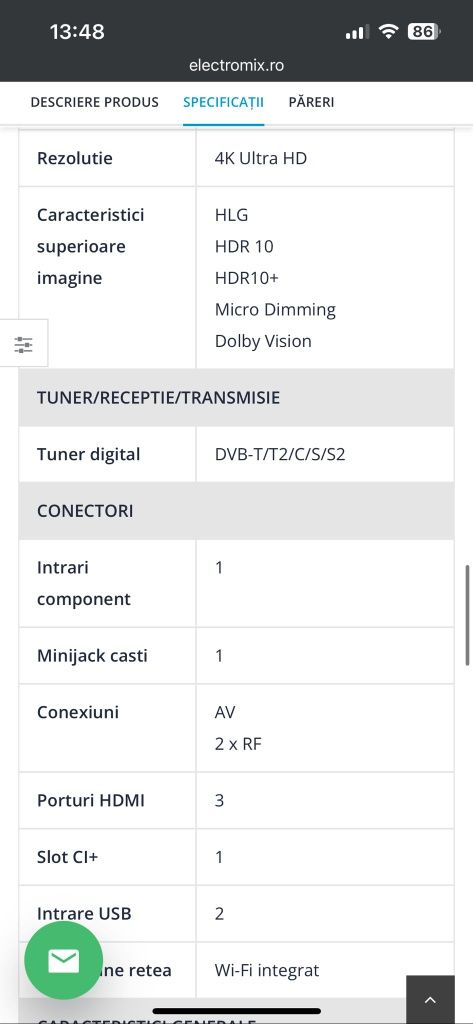This screenshot has height=1024, width=473.
Task: Tap the Dolby Vision specification value
Action: click(x=263, y=341)
